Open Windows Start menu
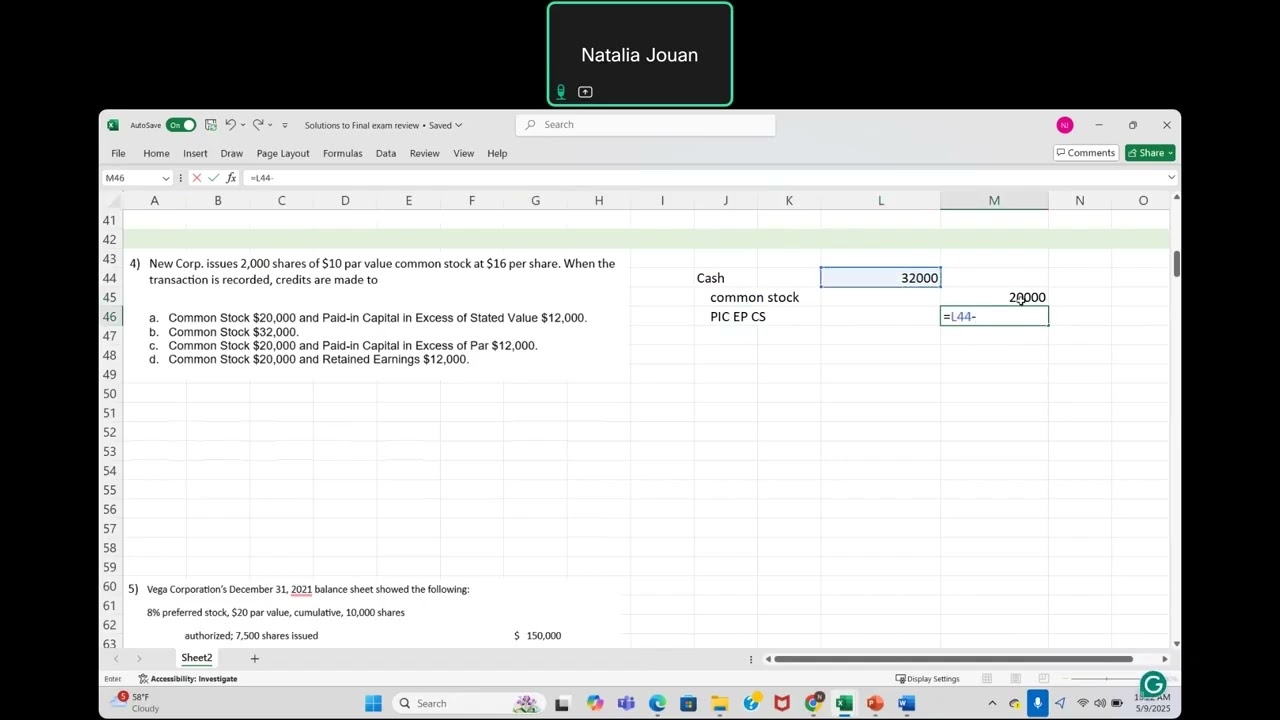The image size is (1280, 720). point(373,703)
